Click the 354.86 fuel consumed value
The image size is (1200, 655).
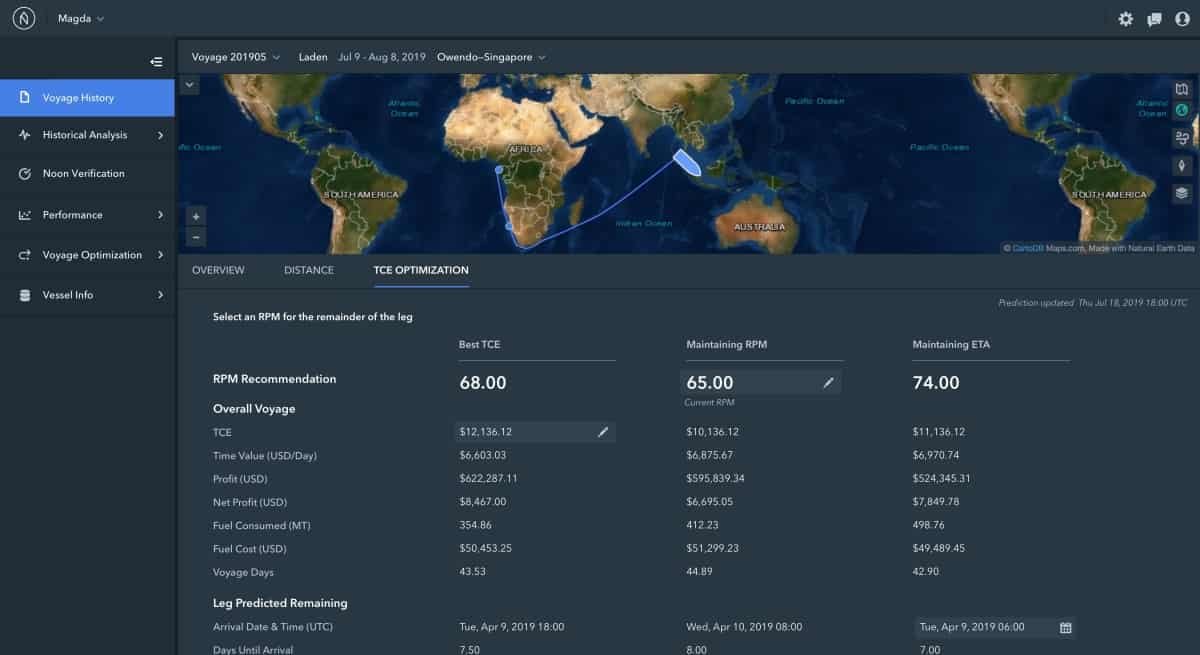pos(475,526)
